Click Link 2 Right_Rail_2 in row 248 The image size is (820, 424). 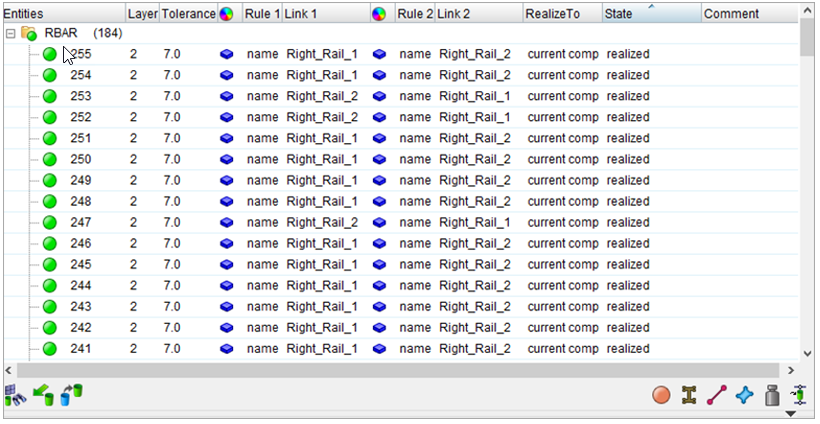(x=475, y=201)
